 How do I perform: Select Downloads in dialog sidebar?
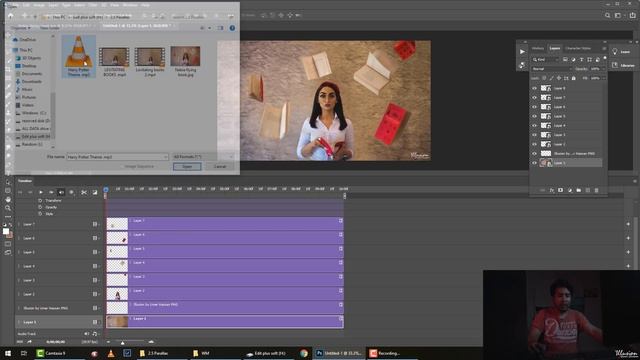[x=31, y=81]
